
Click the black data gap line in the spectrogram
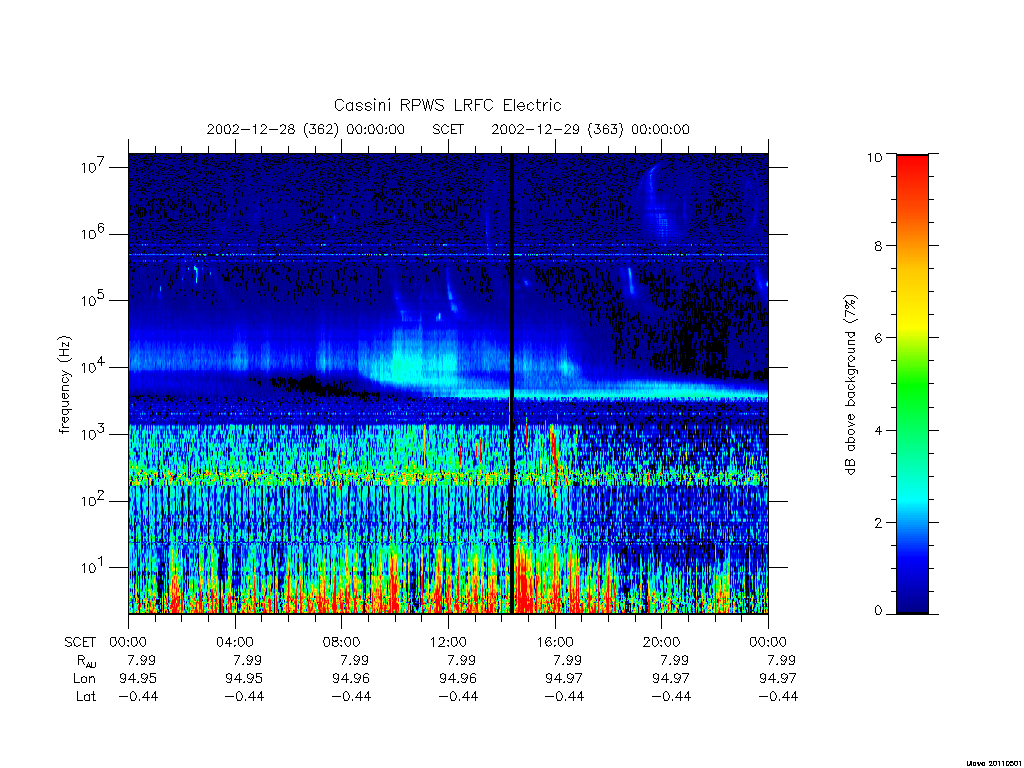(512, 383)
